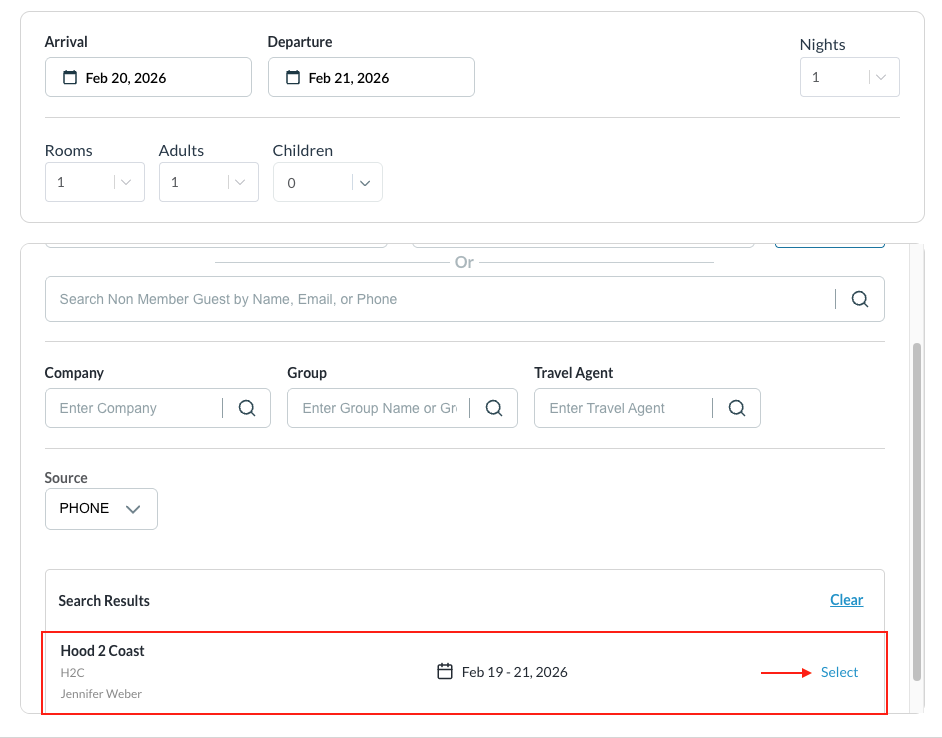
Task: Click the Group search magnifier icon
Action: pyautogui.click(x=493, y=408)
